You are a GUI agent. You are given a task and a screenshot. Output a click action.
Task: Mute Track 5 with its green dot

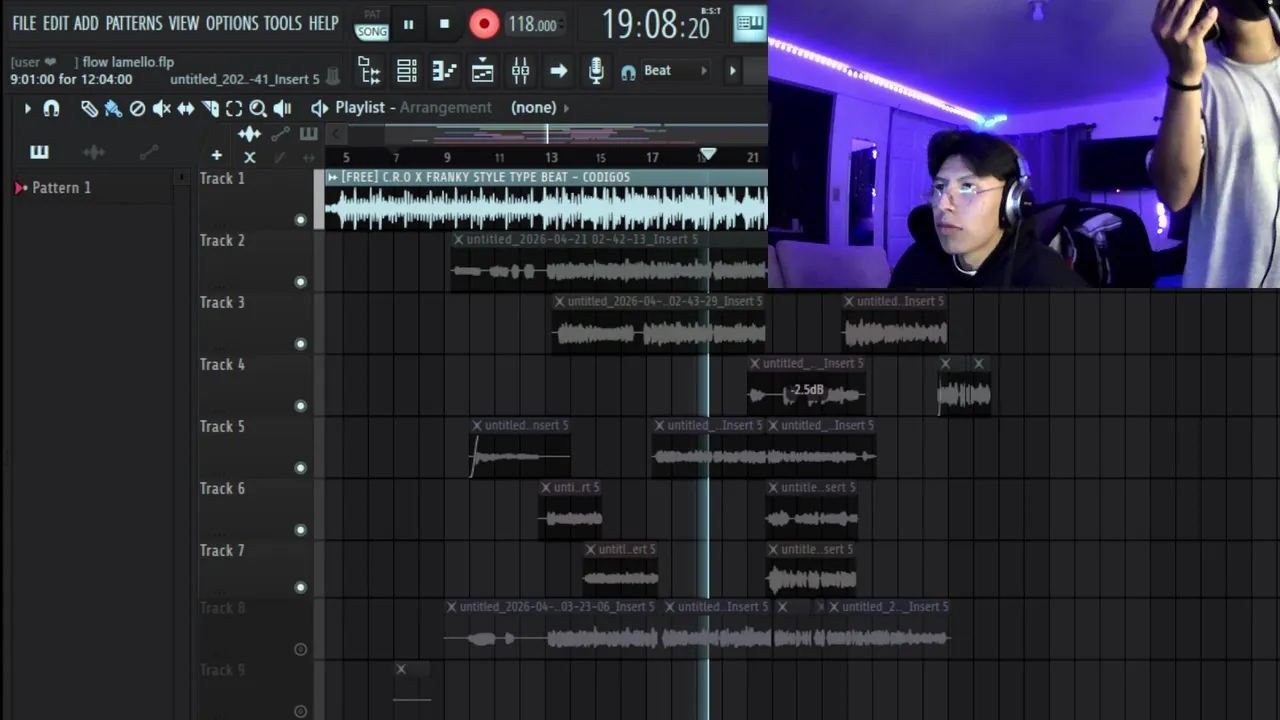coord(300,468)
